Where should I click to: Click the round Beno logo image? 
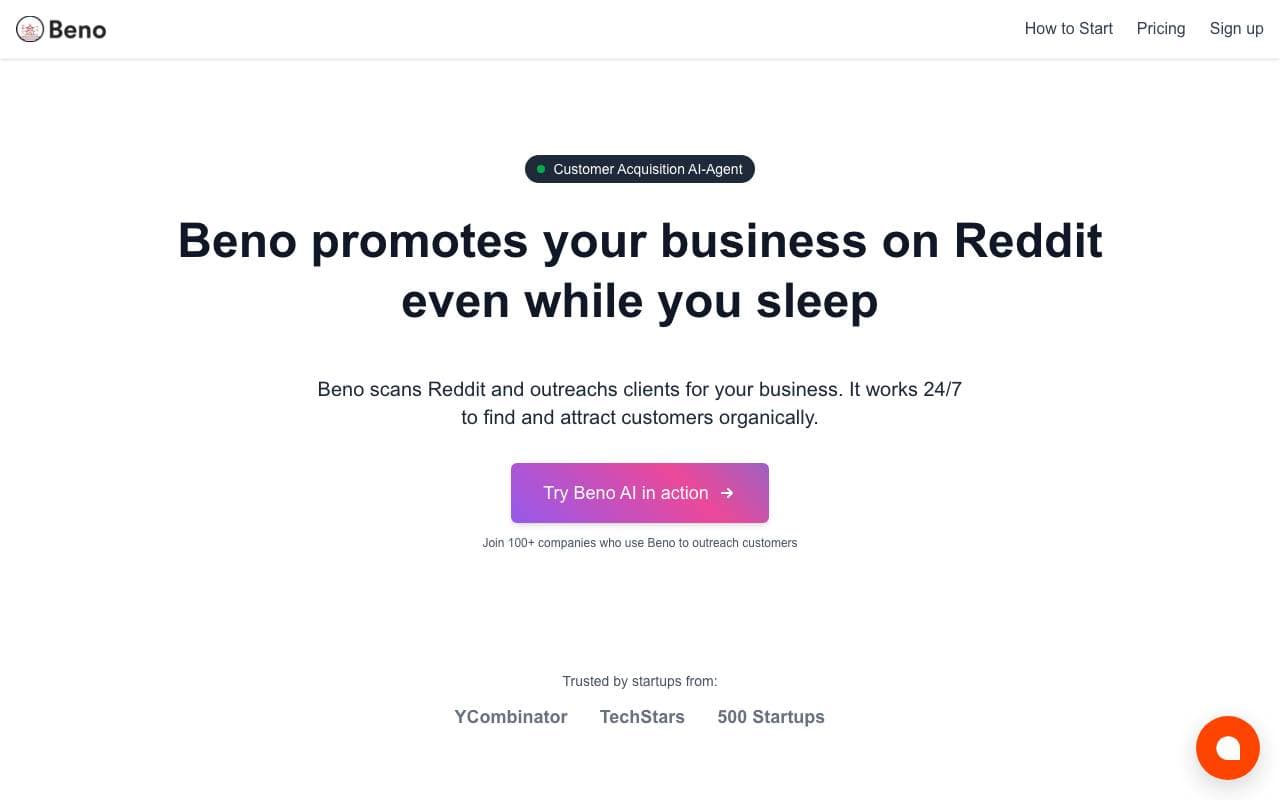point(30,29)
